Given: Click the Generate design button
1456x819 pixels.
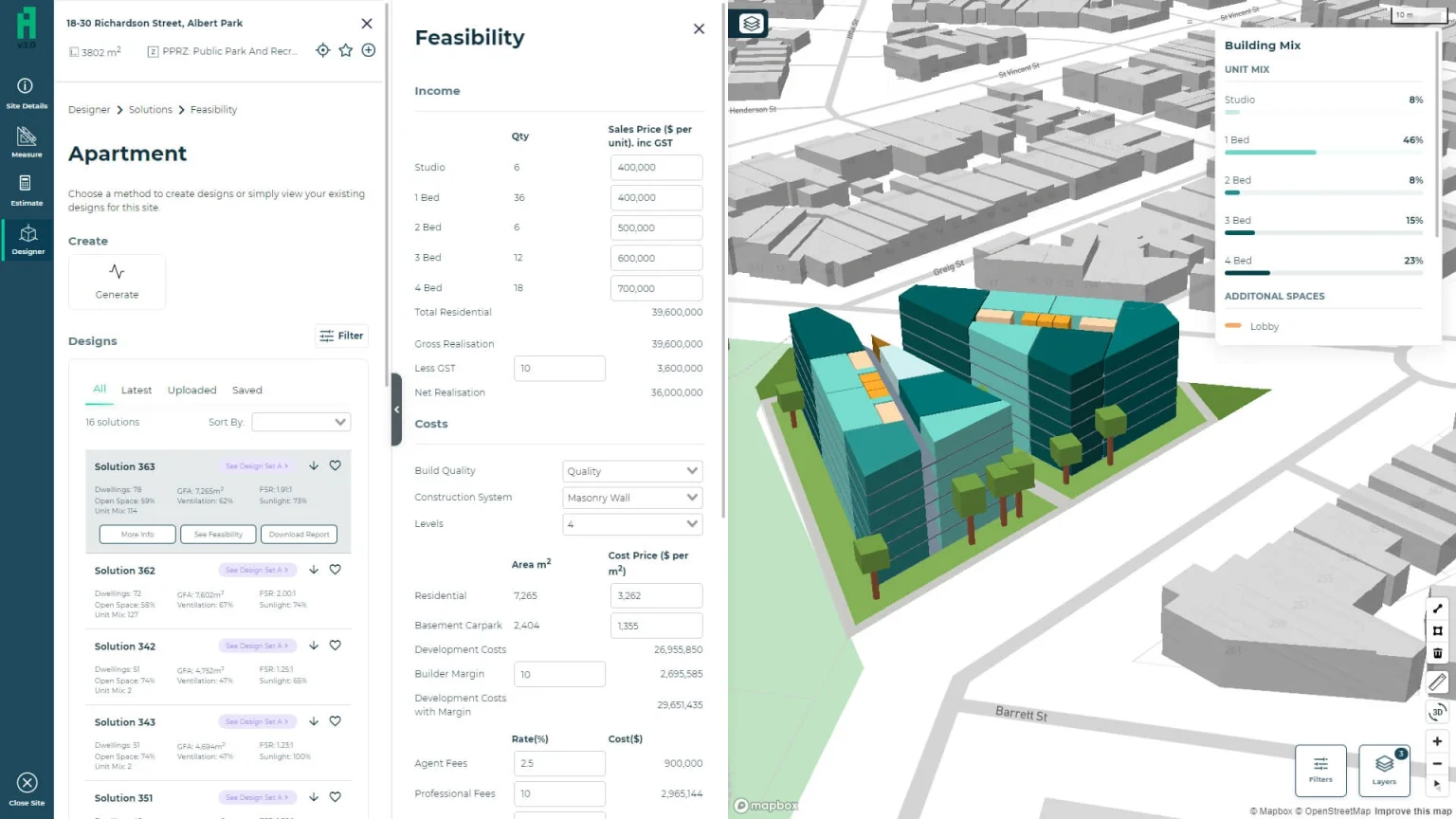Looking at the screenshot, I should 117,282.
